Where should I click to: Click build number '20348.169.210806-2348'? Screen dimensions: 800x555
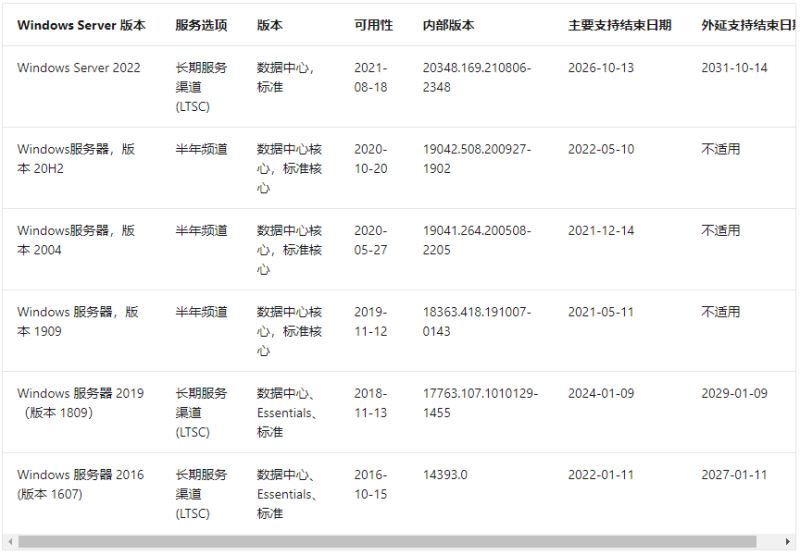[477, 78]
